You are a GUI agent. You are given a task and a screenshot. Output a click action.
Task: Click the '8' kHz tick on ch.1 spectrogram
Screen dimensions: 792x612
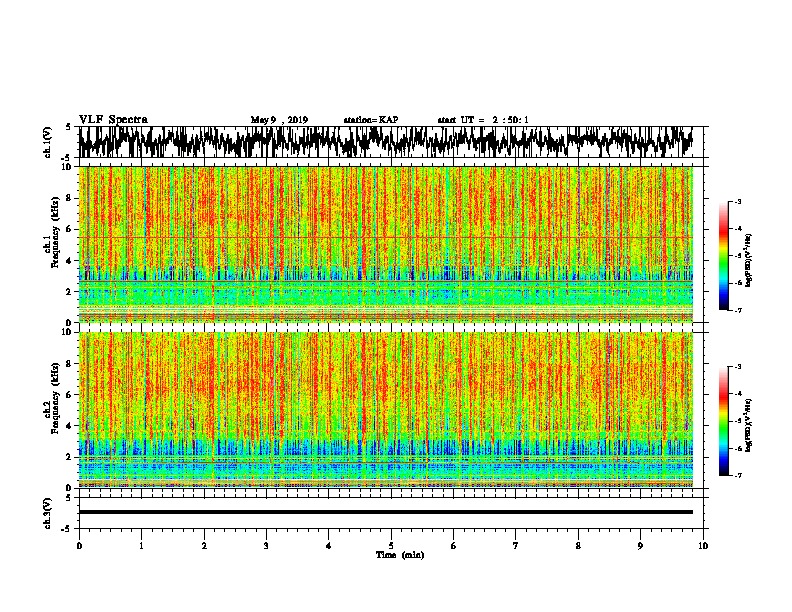click(x=68, y=198)
